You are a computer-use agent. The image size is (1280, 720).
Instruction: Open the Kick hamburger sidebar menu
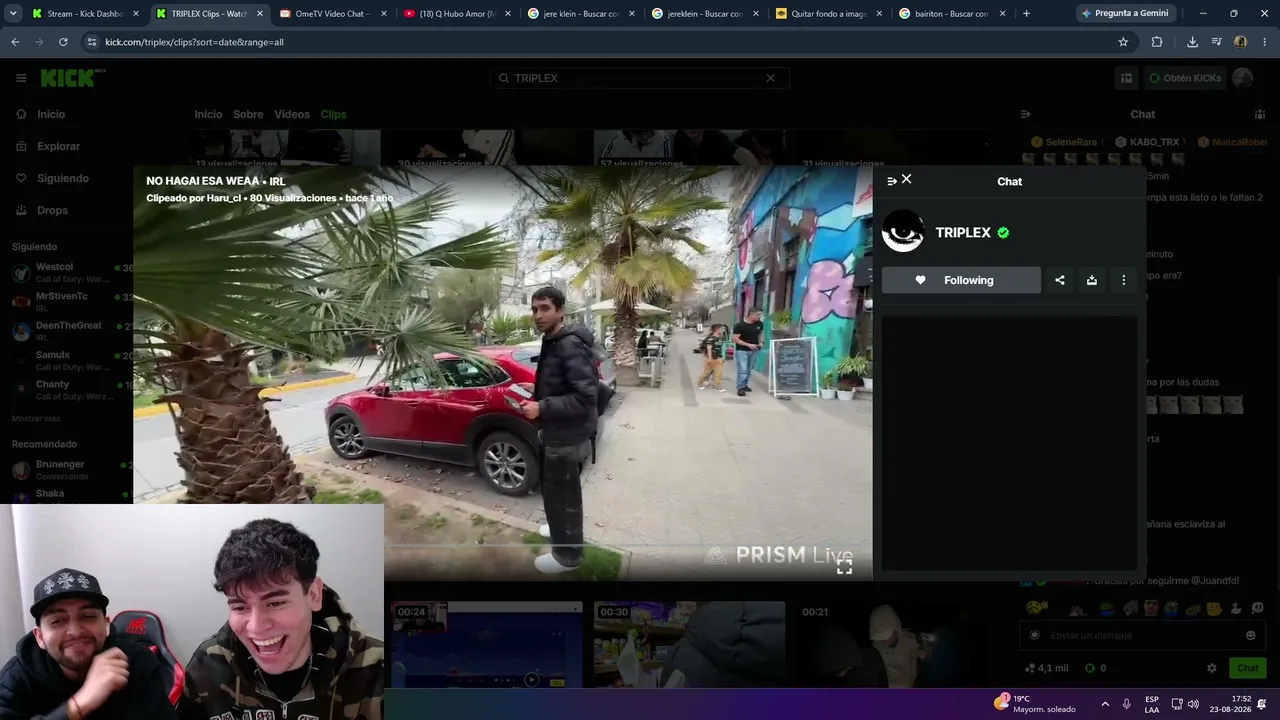click(21, 78)
